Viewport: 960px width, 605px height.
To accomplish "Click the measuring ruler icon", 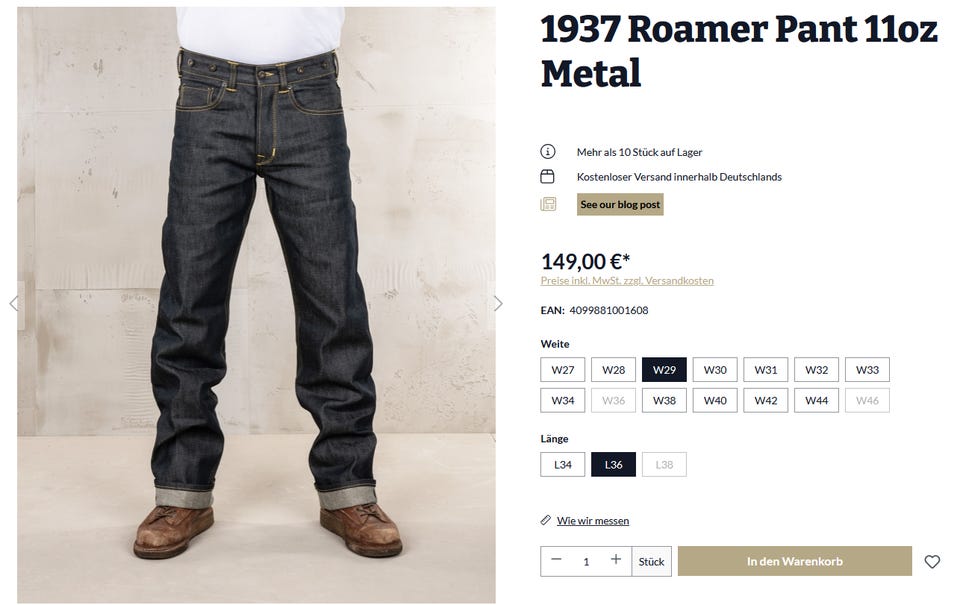I will tap(546, 520).
